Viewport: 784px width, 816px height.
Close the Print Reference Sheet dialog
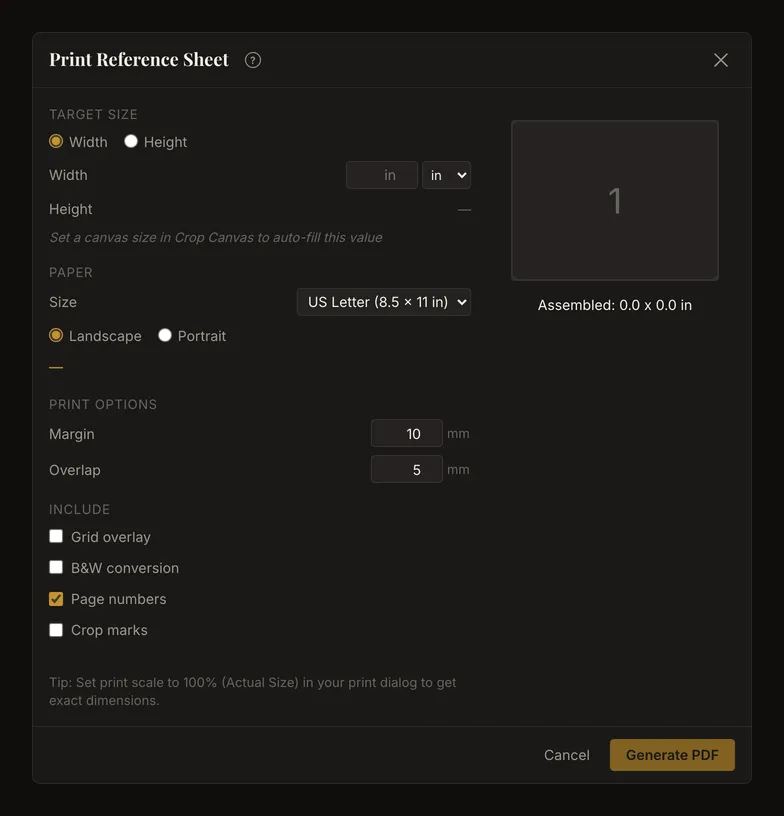tap(721, 60)
